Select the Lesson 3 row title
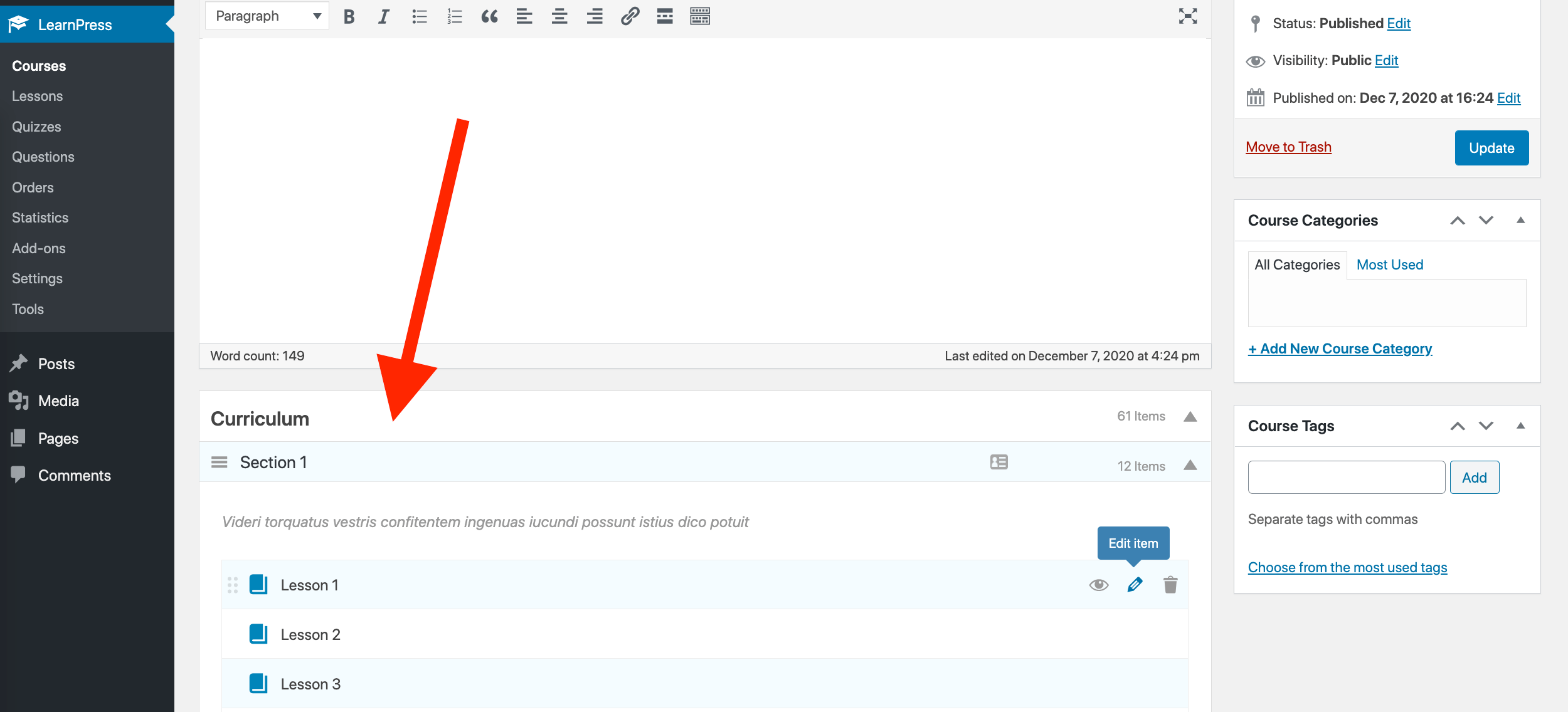 click(x=310, y=684)
